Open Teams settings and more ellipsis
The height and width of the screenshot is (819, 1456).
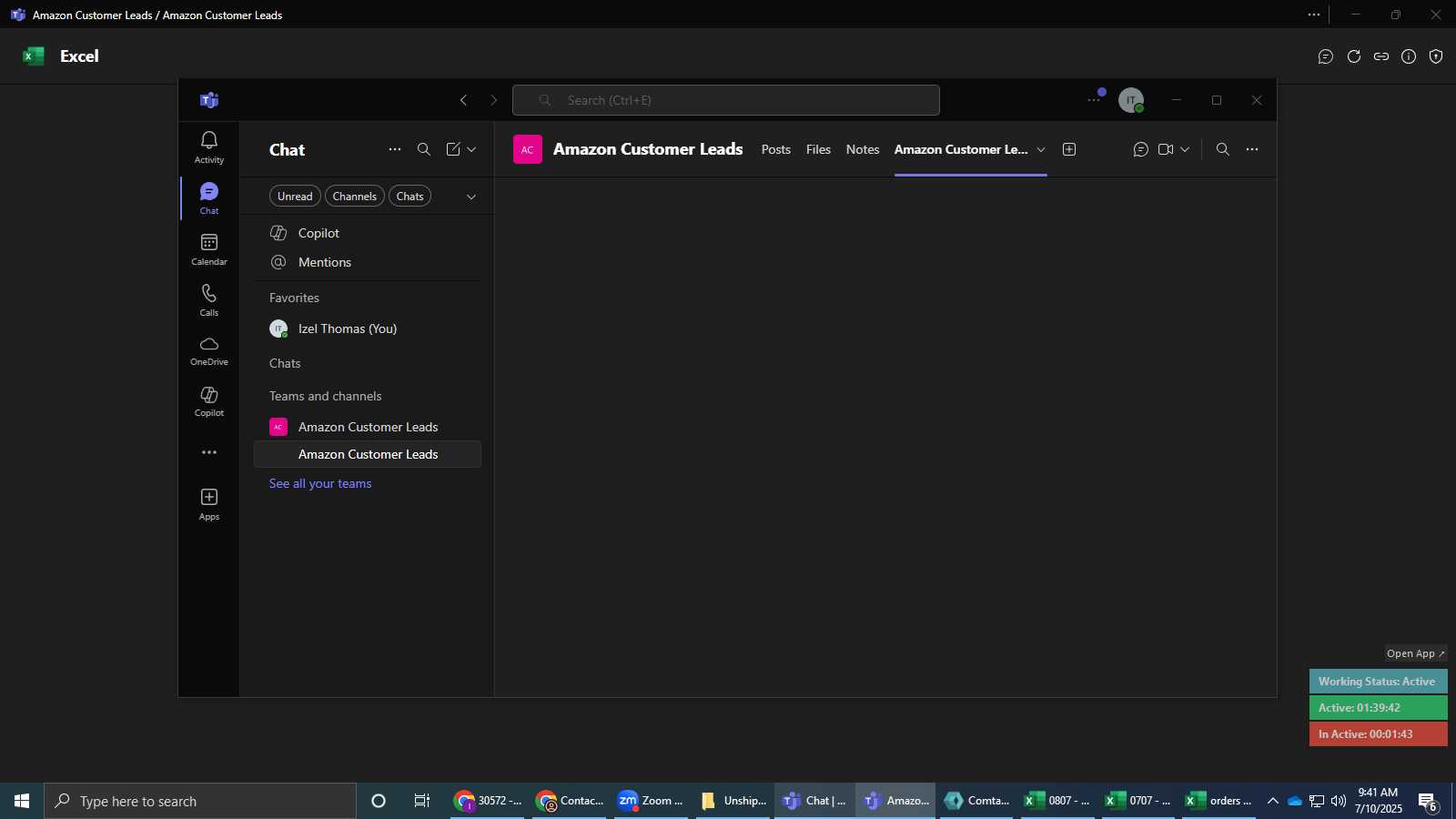(1094, 100)
